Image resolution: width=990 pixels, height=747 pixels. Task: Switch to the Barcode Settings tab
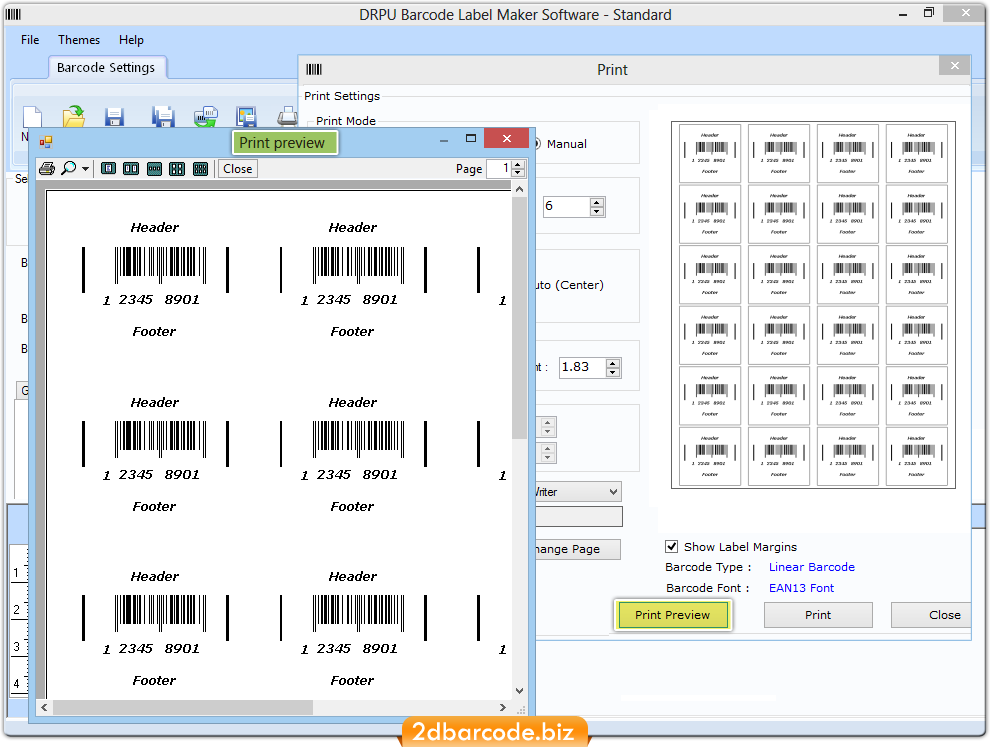tap(105, 68)
